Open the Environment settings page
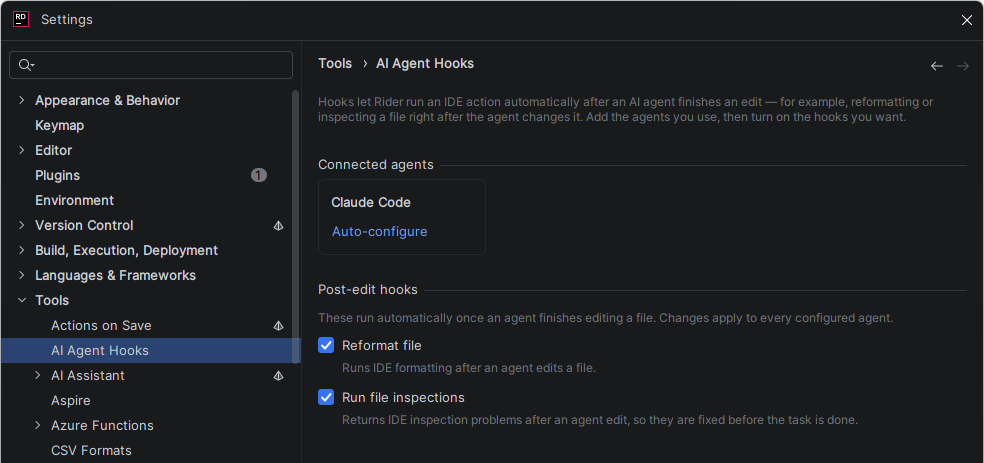 point(75,200)
